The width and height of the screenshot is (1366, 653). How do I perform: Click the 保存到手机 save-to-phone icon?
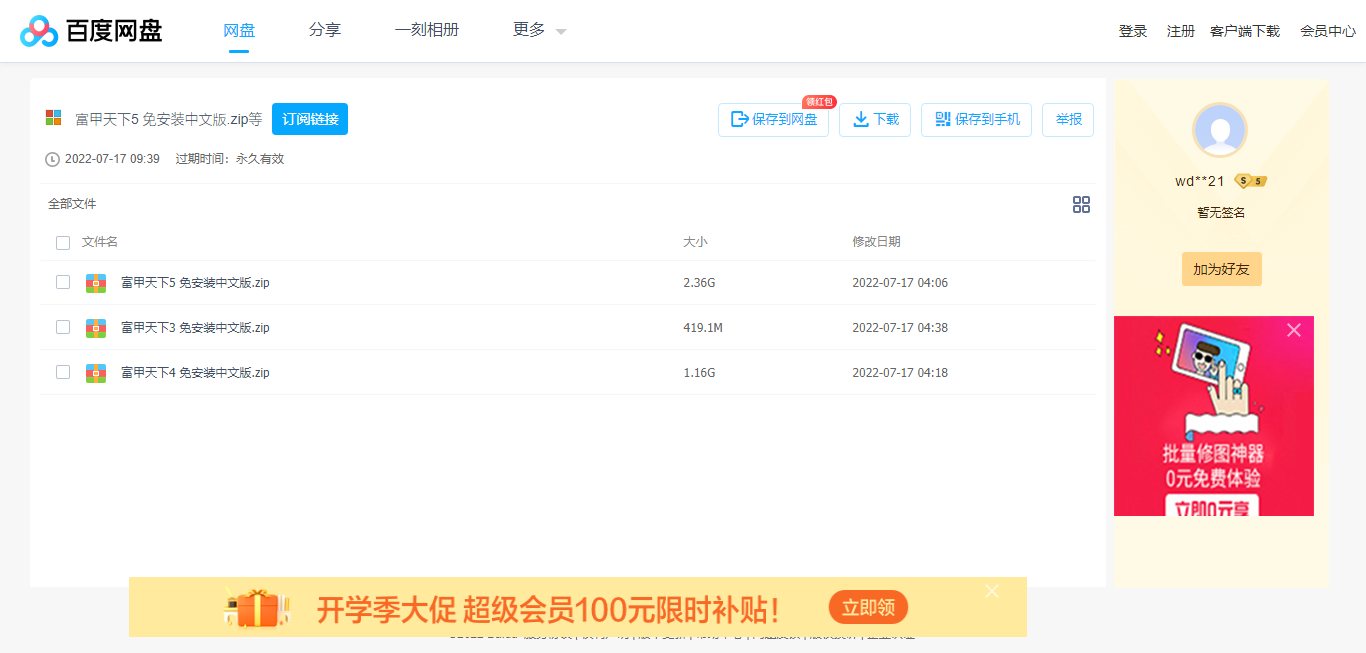(941, 119)
